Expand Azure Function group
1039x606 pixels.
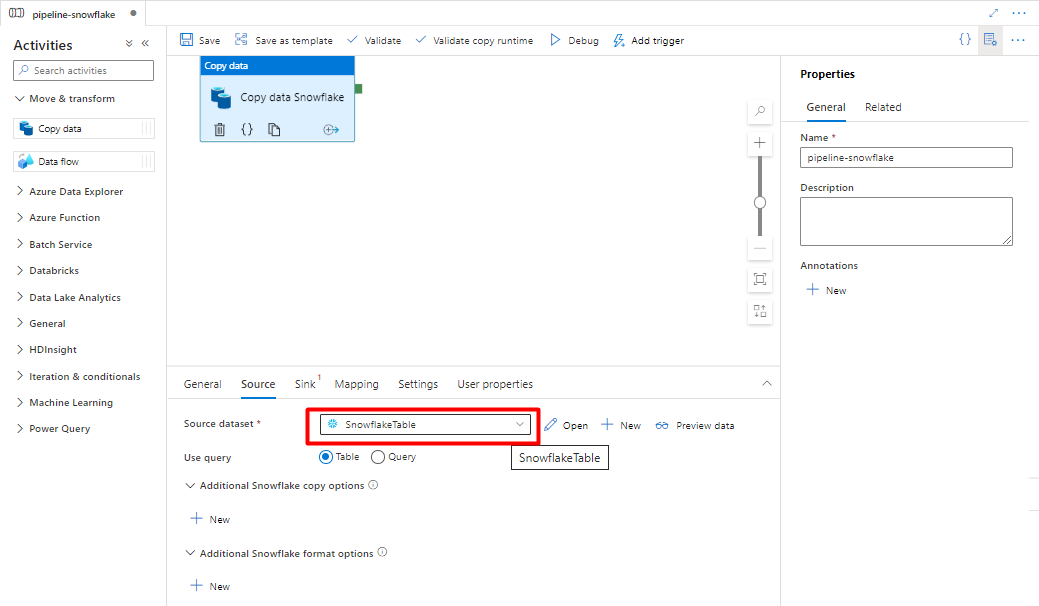[58, 217]
